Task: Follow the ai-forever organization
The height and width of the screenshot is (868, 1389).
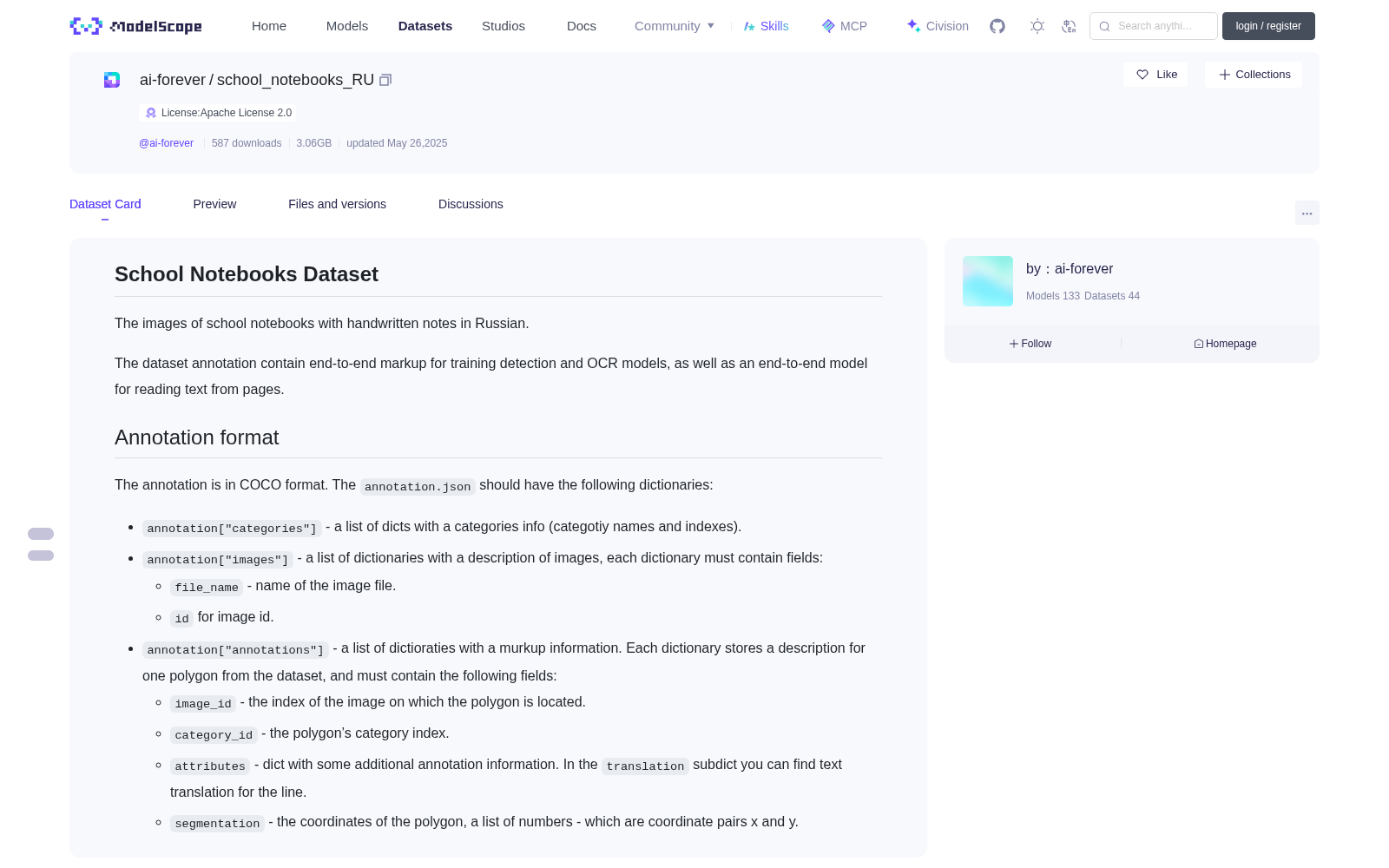Action: [1030, 344]
